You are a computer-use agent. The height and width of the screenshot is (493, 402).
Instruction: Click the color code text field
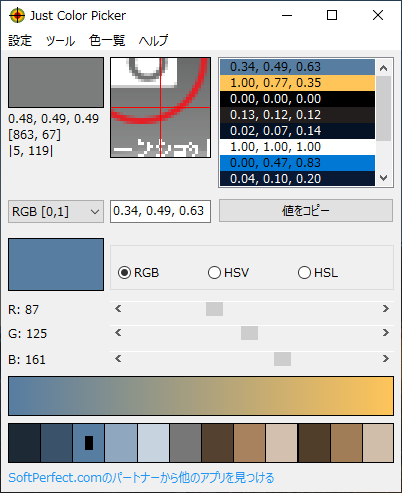160,211
